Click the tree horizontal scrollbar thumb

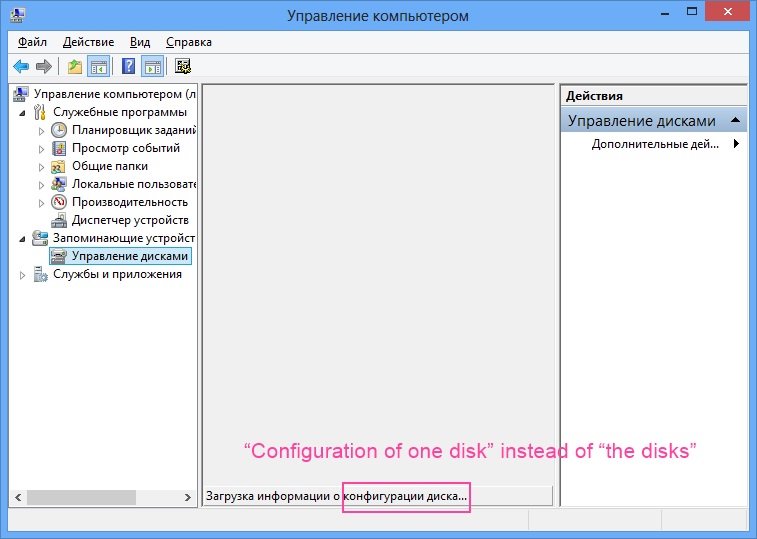click(x=81, y=497)
